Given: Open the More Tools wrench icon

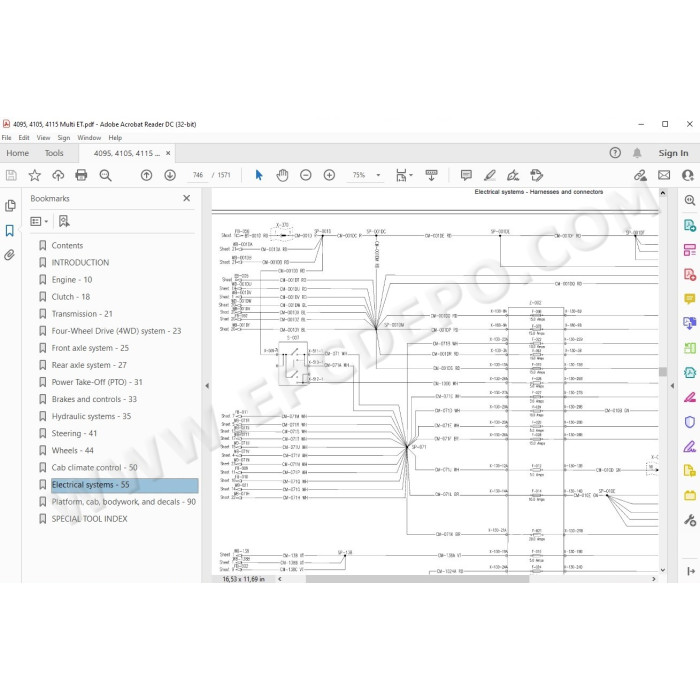Looking at the screenshot, I should click(690, 520).
